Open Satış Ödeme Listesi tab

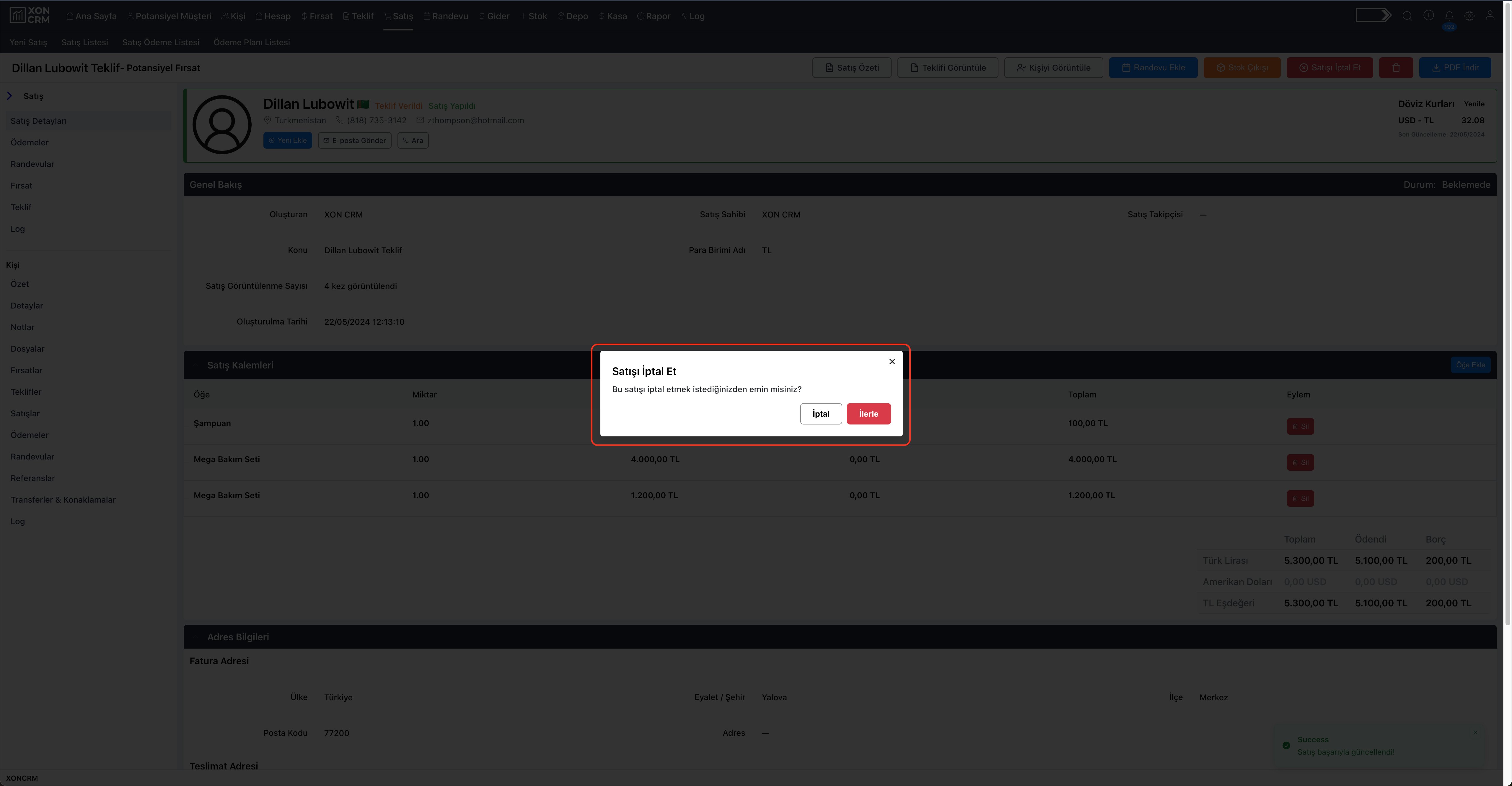(x=161, y=42)
